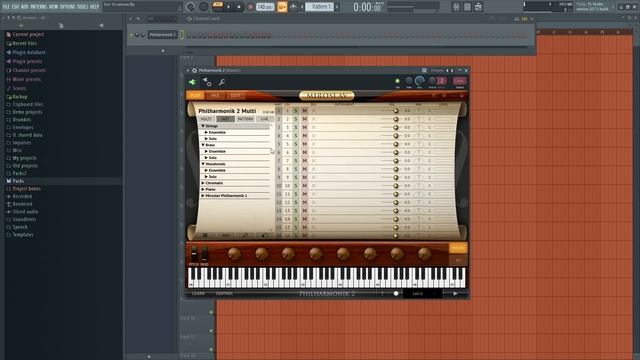Click the LEARN button at bottom
This screenshot has height=360, width=640.
click(x=198, y=293)
